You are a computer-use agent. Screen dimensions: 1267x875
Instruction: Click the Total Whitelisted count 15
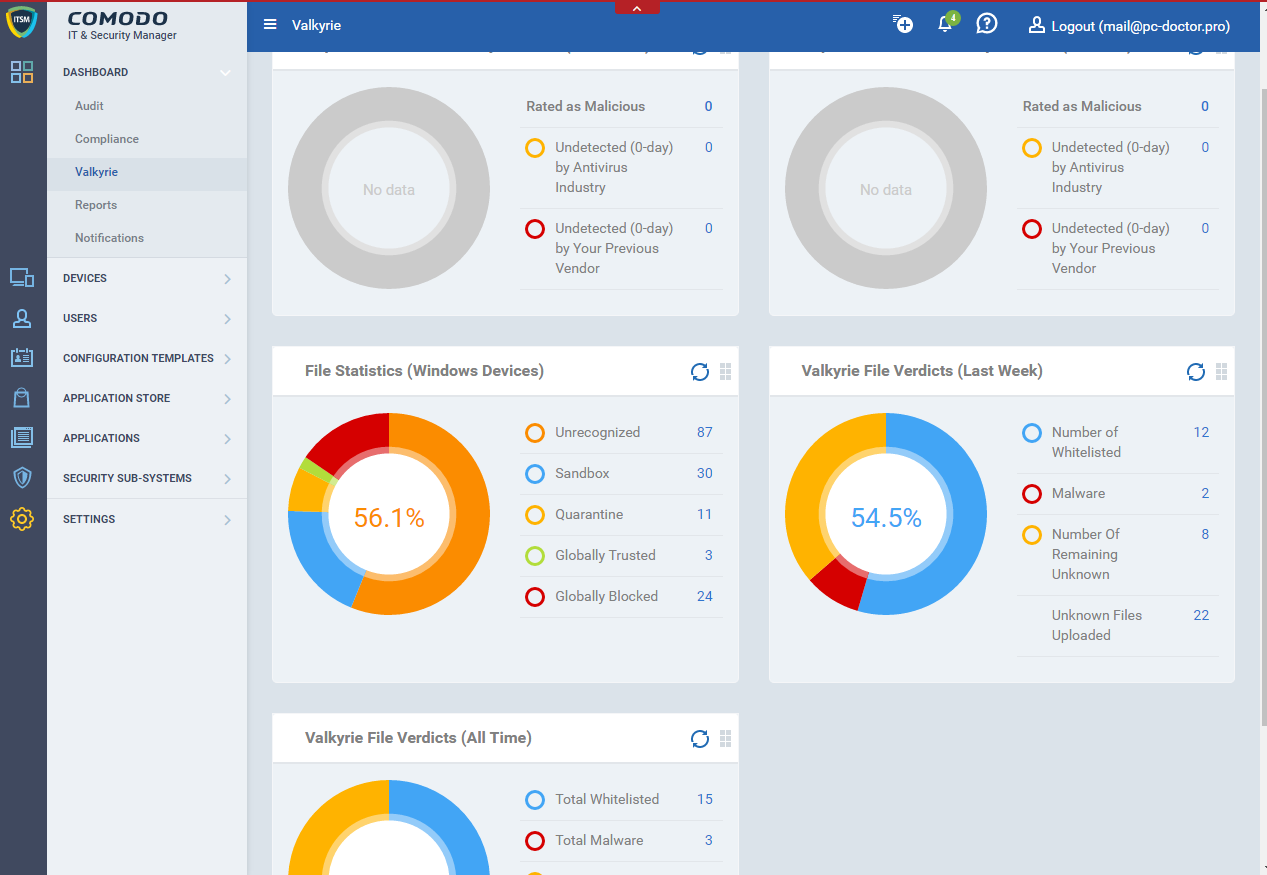click(x=705, y=799)
